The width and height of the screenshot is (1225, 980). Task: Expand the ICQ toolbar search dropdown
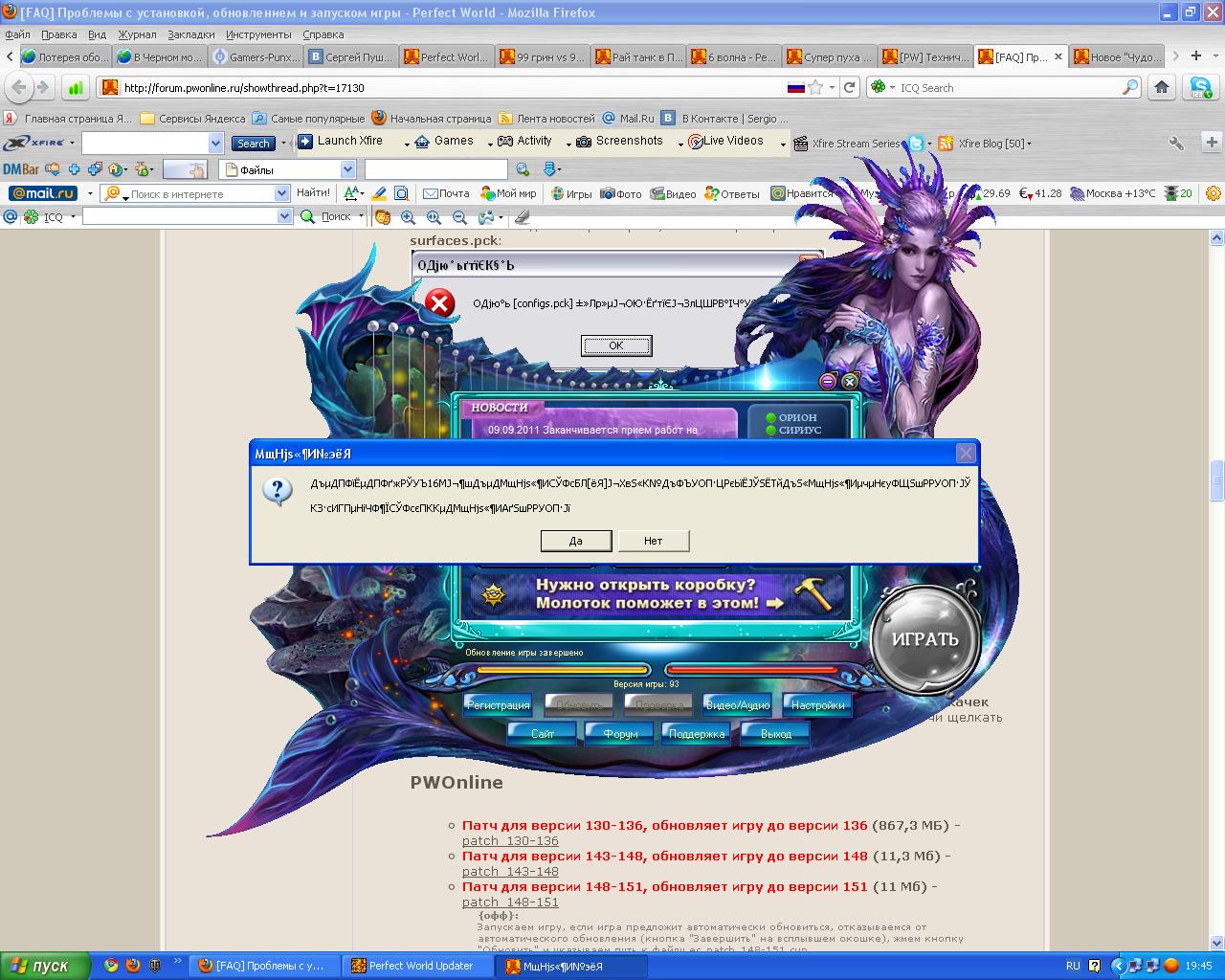pos(284,216)
